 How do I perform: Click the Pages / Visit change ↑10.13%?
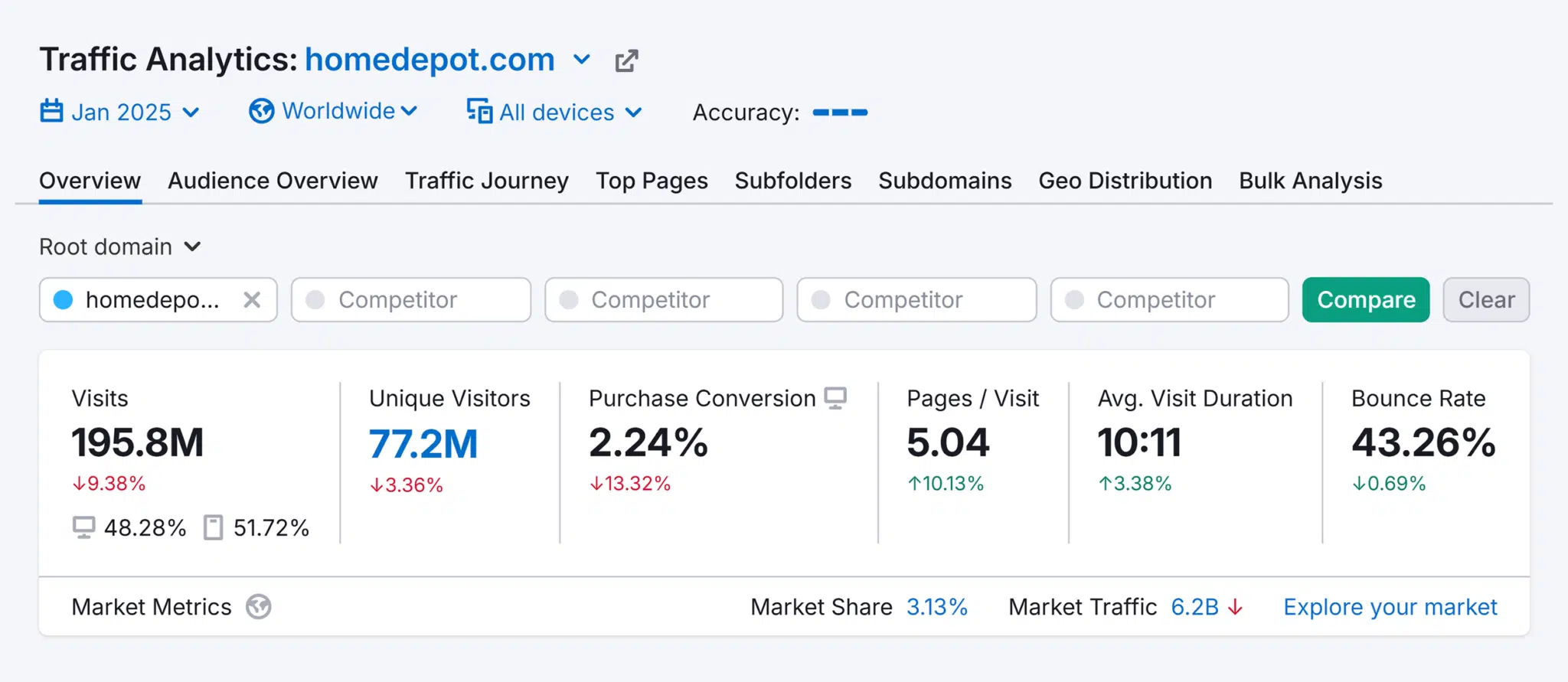coord(946,484)
